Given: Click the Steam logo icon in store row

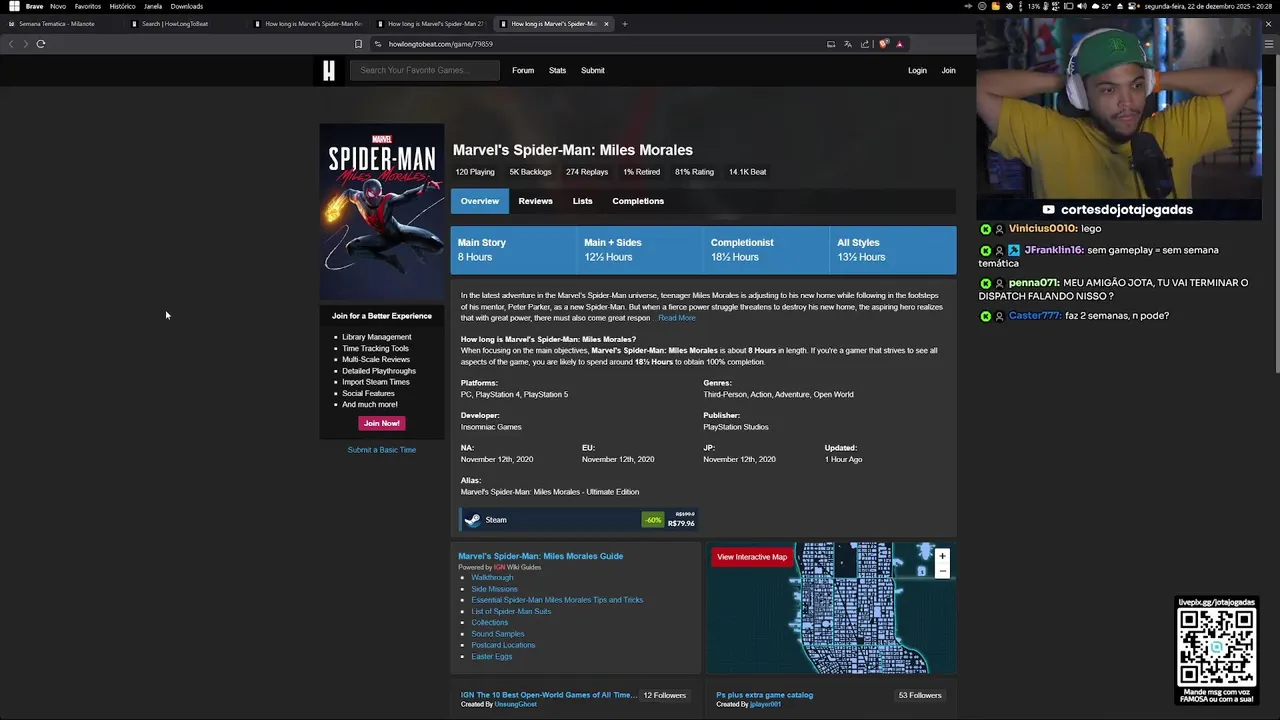Looking at the screenshot, I should pos(472,520).
